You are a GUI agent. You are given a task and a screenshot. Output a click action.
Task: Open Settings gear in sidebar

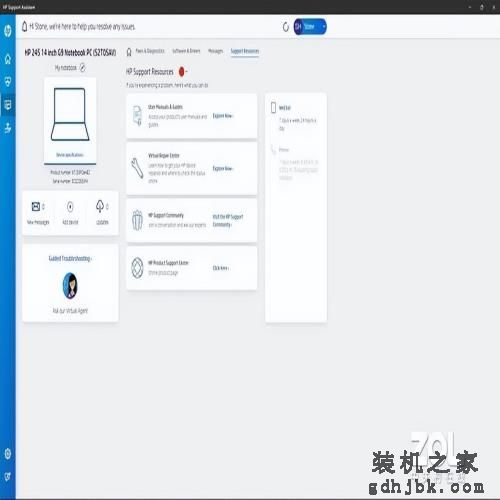tap(8, 454)
